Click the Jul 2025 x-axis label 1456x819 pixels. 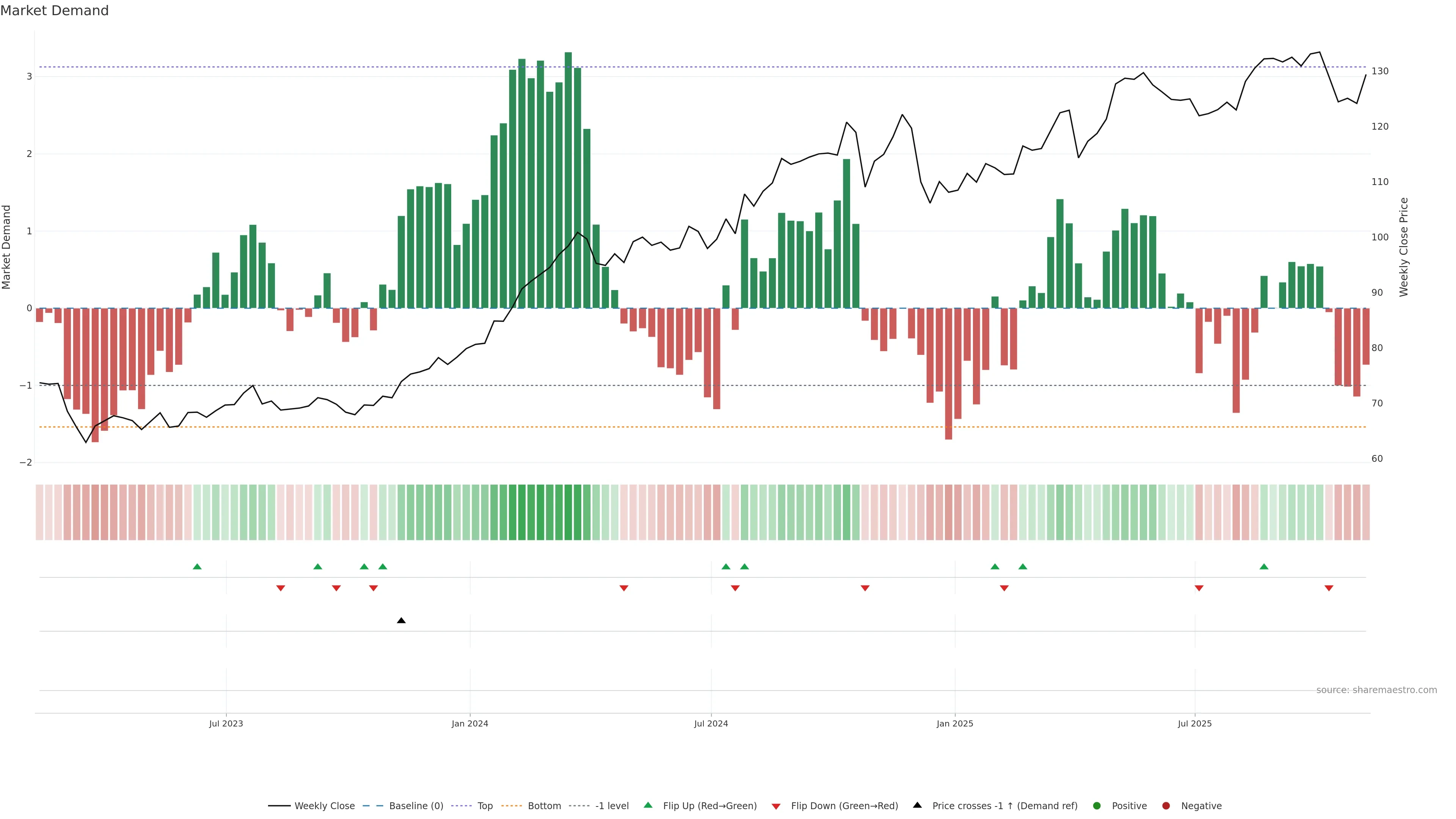click(1194, 724)
